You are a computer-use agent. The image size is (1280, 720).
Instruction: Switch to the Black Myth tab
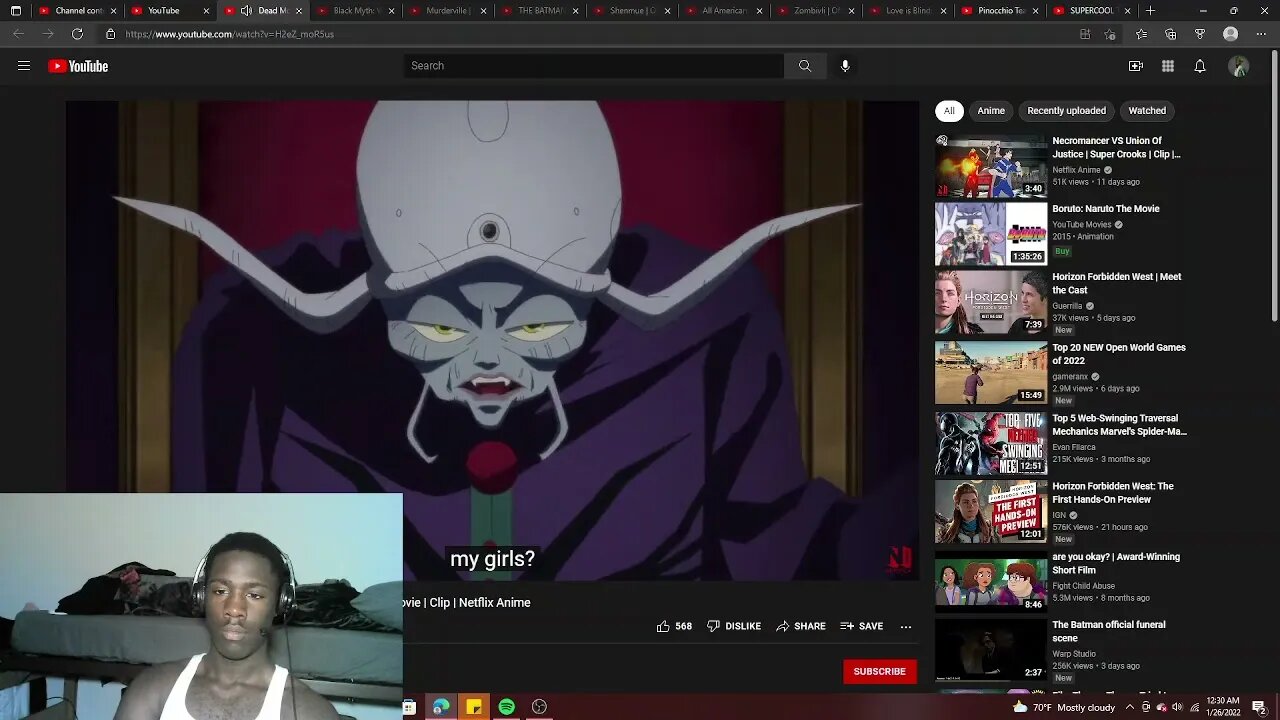point(355,11)
